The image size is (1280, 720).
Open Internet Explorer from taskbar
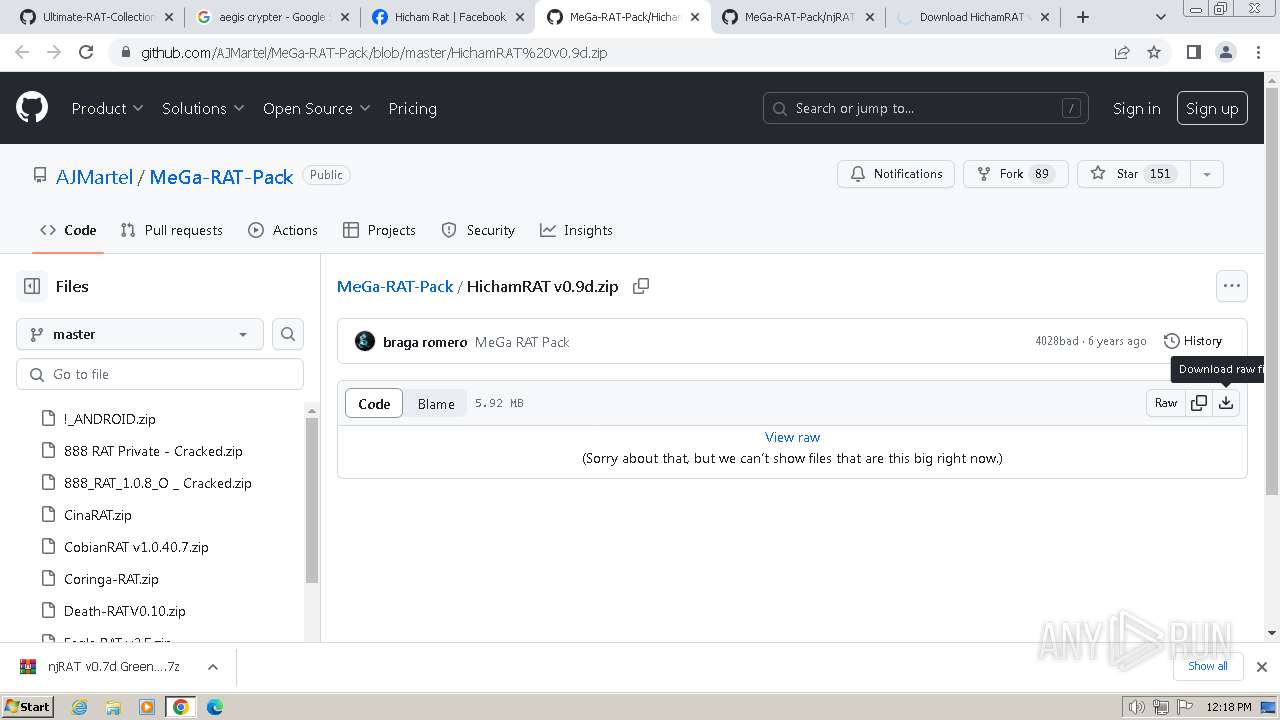pyautogui.click(x=80, y=707)
